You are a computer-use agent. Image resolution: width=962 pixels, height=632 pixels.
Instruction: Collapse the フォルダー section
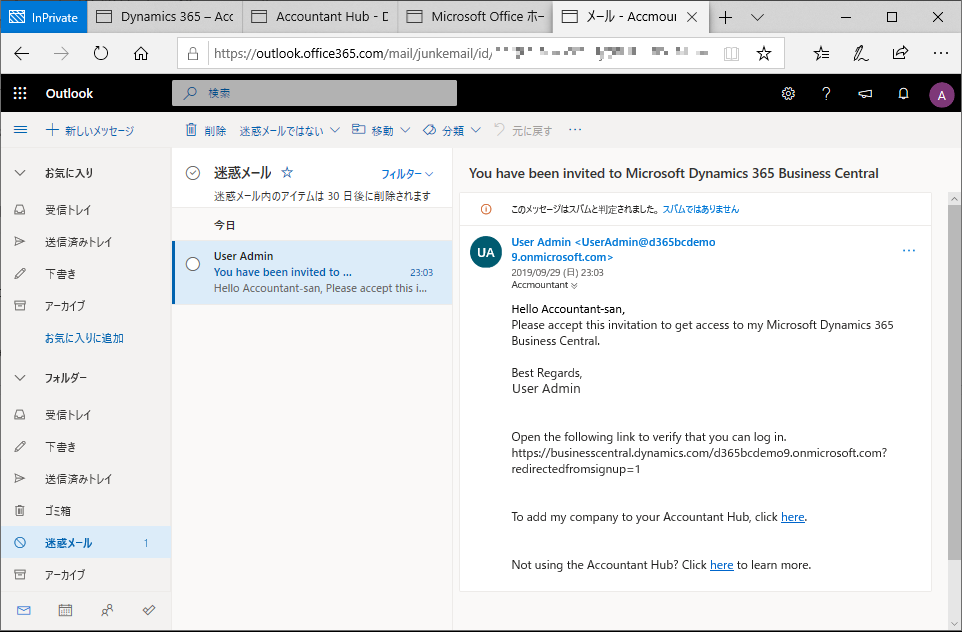(20, 378)
